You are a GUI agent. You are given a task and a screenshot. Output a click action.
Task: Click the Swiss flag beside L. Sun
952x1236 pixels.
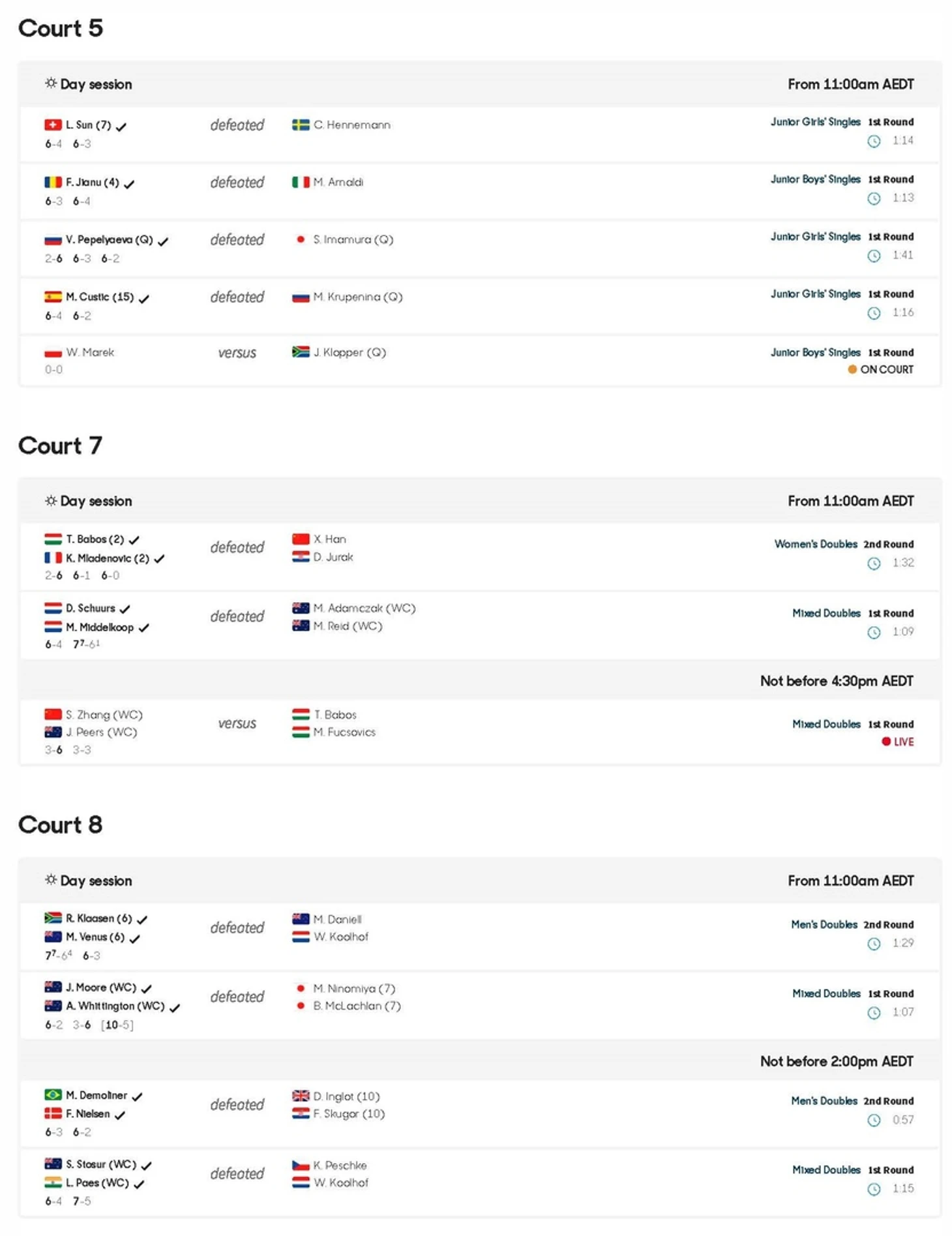coord(53,125)
